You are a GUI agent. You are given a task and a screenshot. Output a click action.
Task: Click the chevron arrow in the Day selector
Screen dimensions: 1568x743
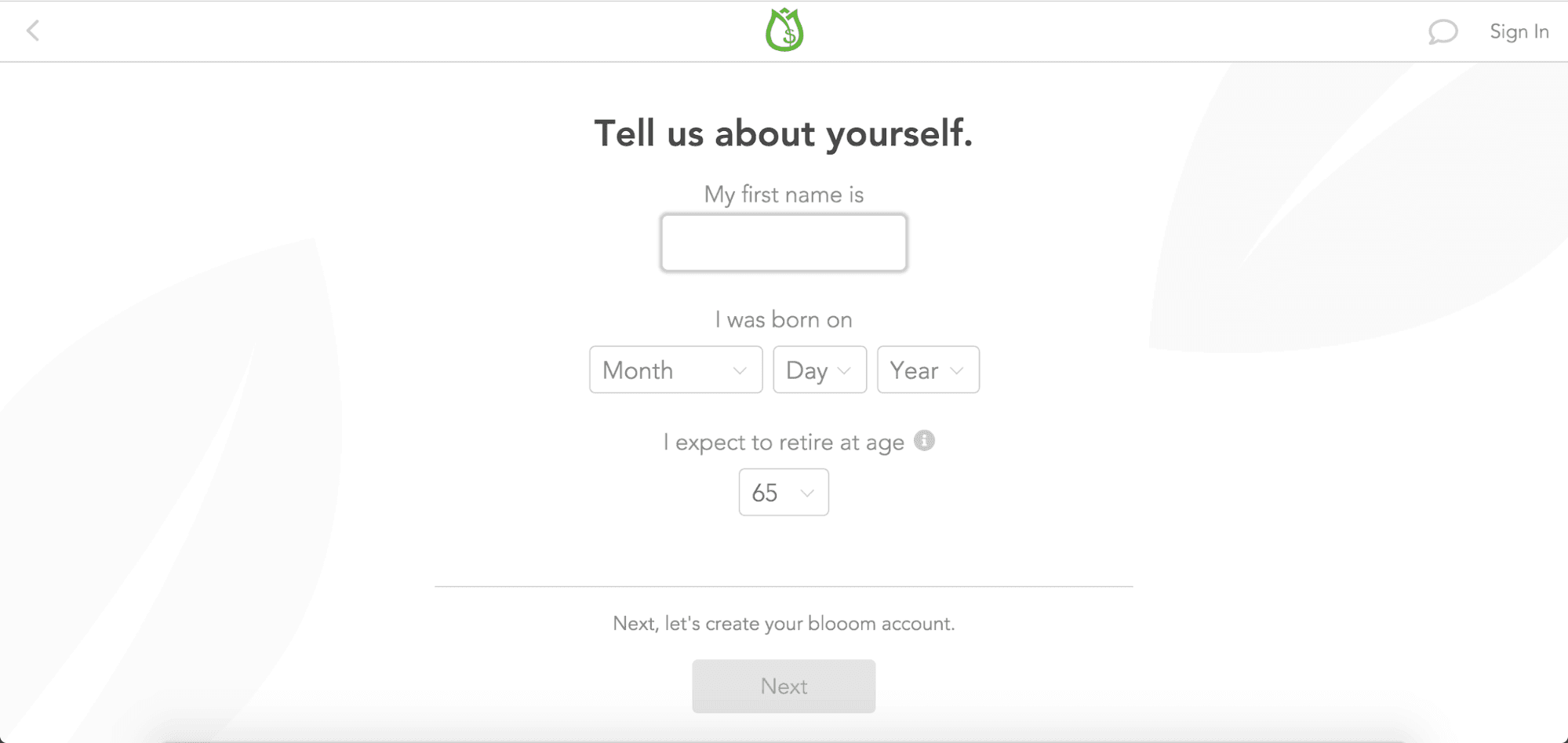[x=844, y=370]
